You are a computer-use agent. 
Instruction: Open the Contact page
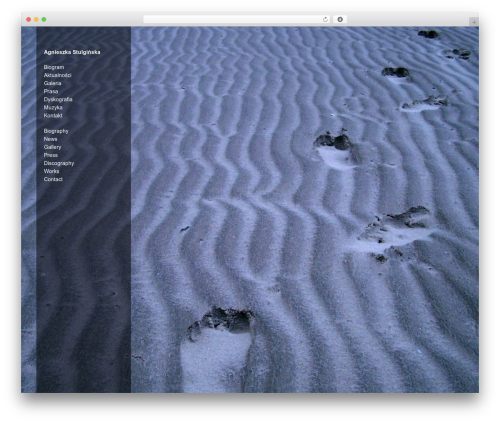point(53,179)
